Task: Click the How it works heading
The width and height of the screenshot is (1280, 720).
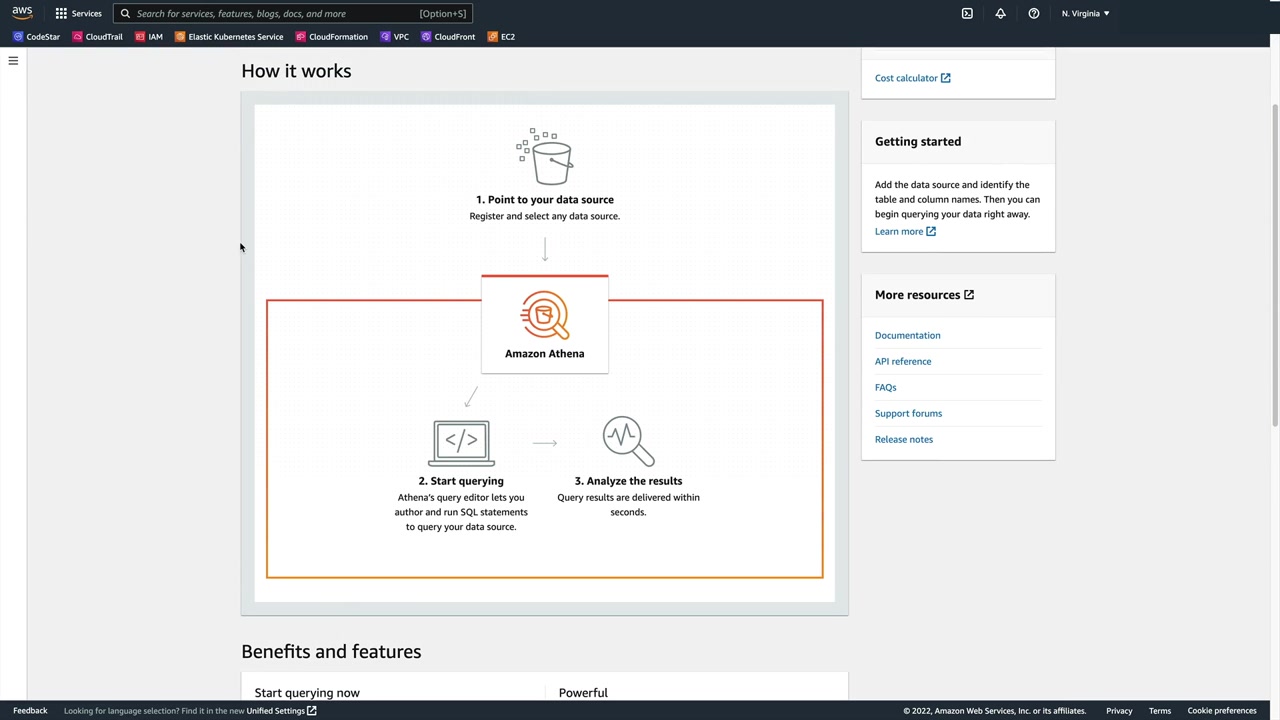Action: tap(296, 71)
